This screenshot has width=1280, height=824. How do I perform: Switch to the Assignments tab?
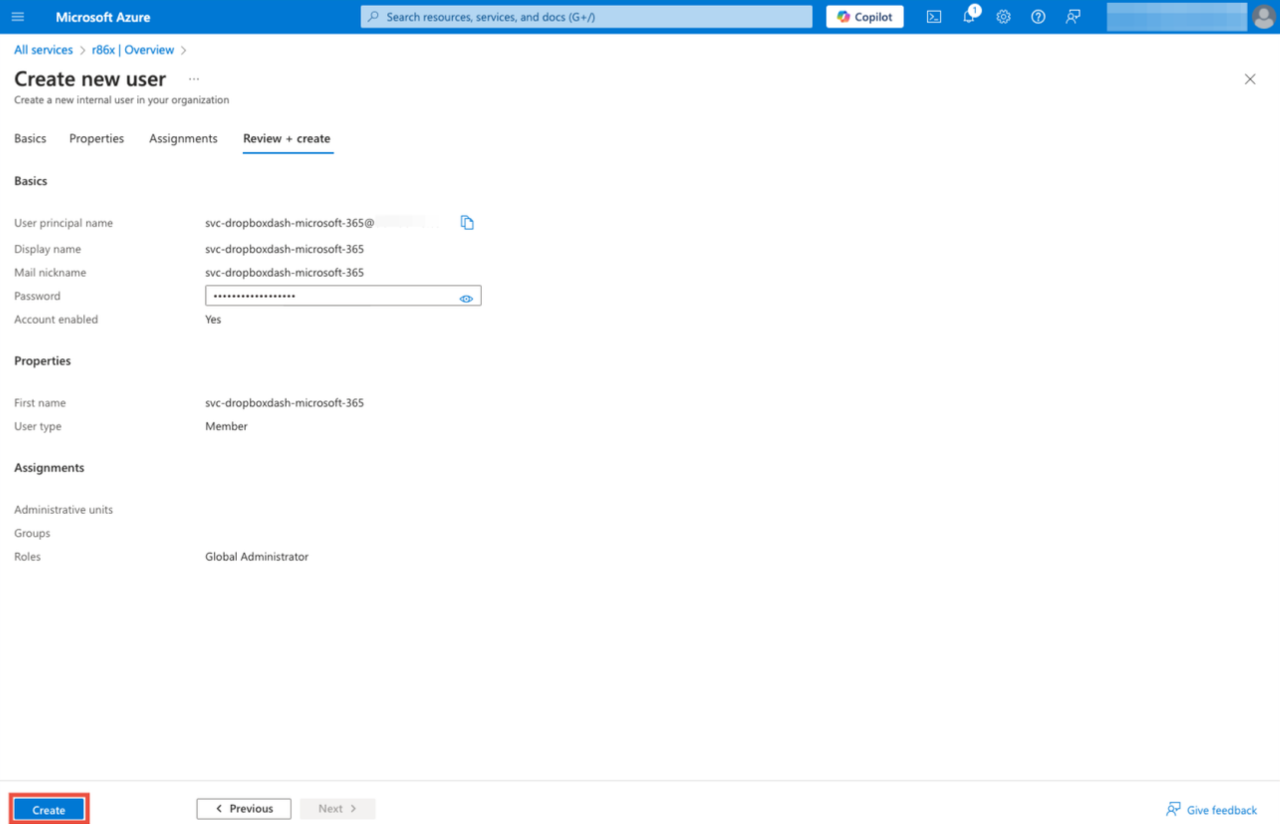(183, 138)
